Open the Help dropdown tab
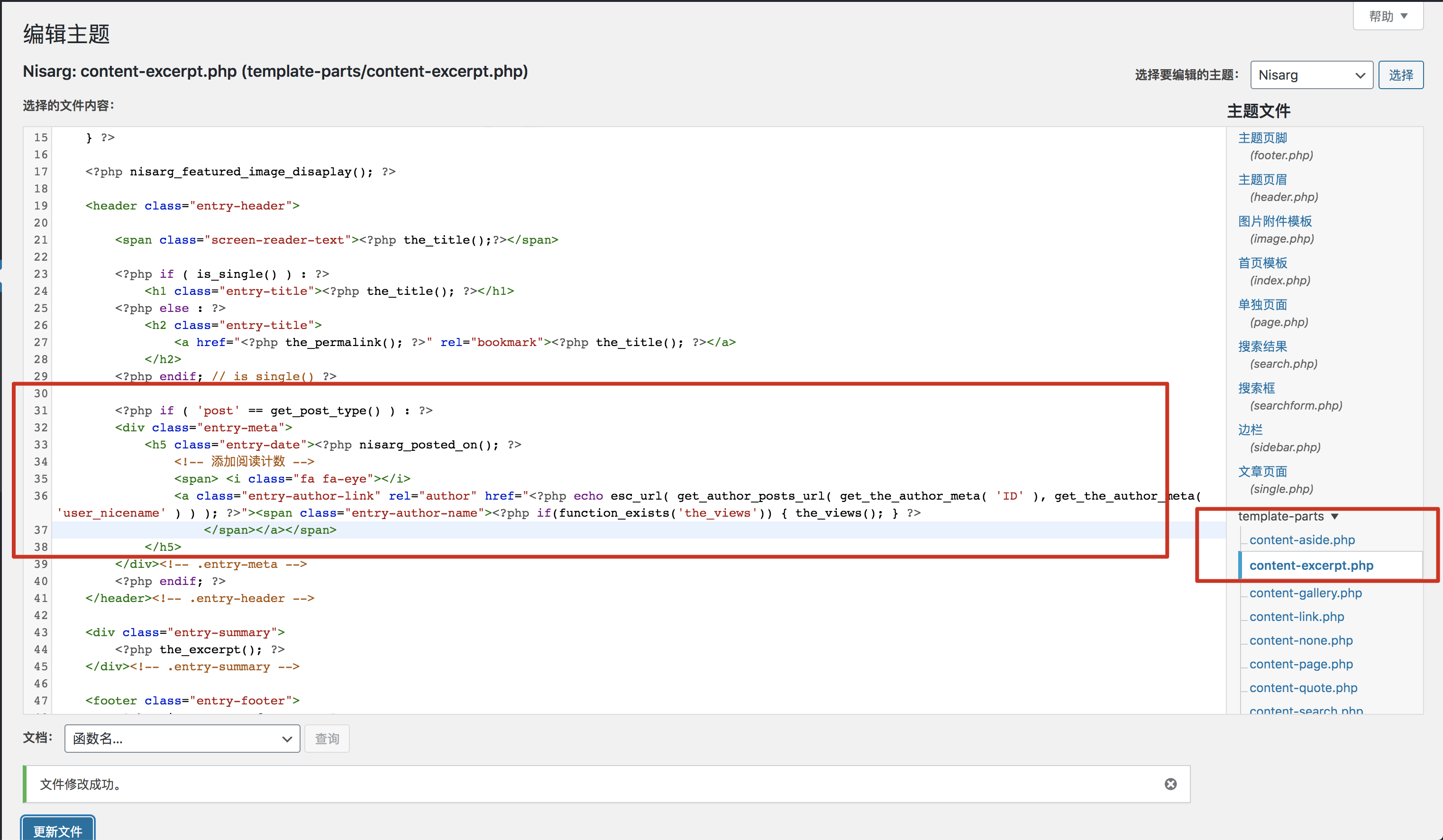Screen dimensions: 1443x840 click(1388, 16)
